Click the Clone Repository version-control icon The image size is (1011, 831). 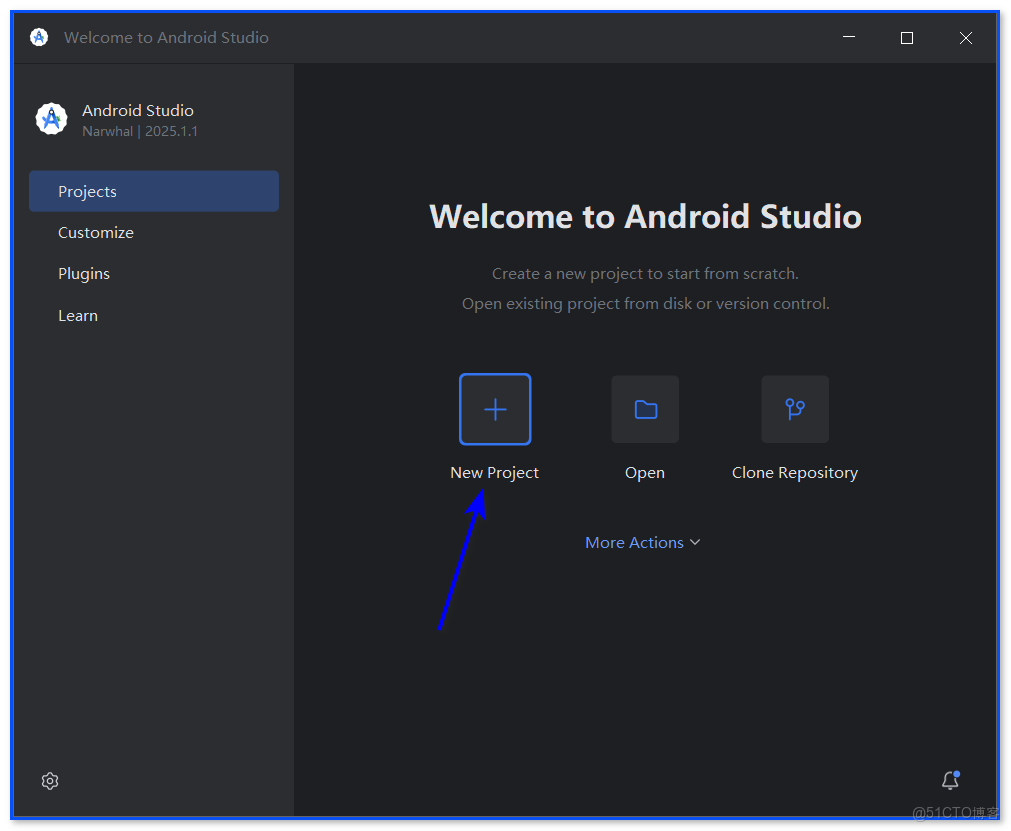[x=794, y=408]
